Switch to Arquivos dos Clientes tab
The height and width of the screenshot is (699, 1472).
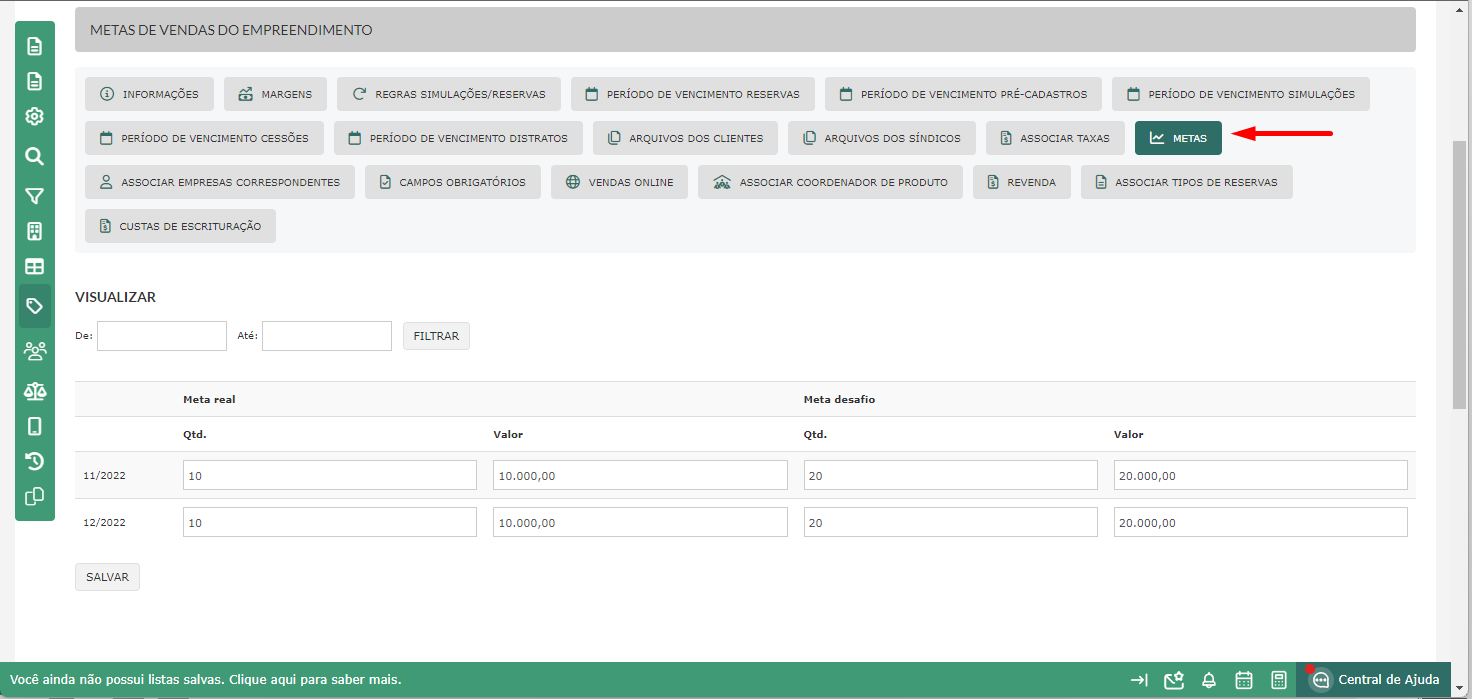685,138
